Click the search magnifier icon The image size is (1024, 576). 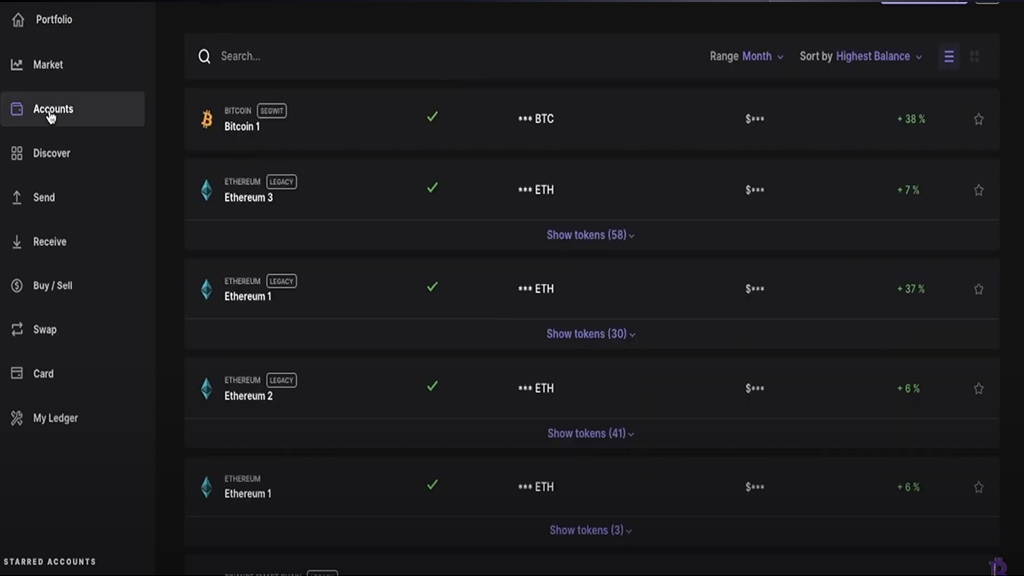click(x=204, y=57)
